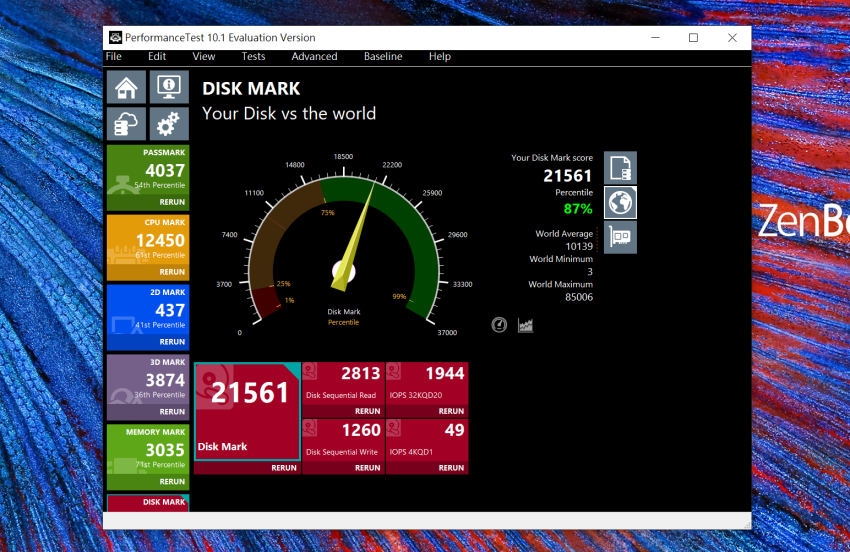
Task: Rerun the PassMark test
Action: point(172,202)
